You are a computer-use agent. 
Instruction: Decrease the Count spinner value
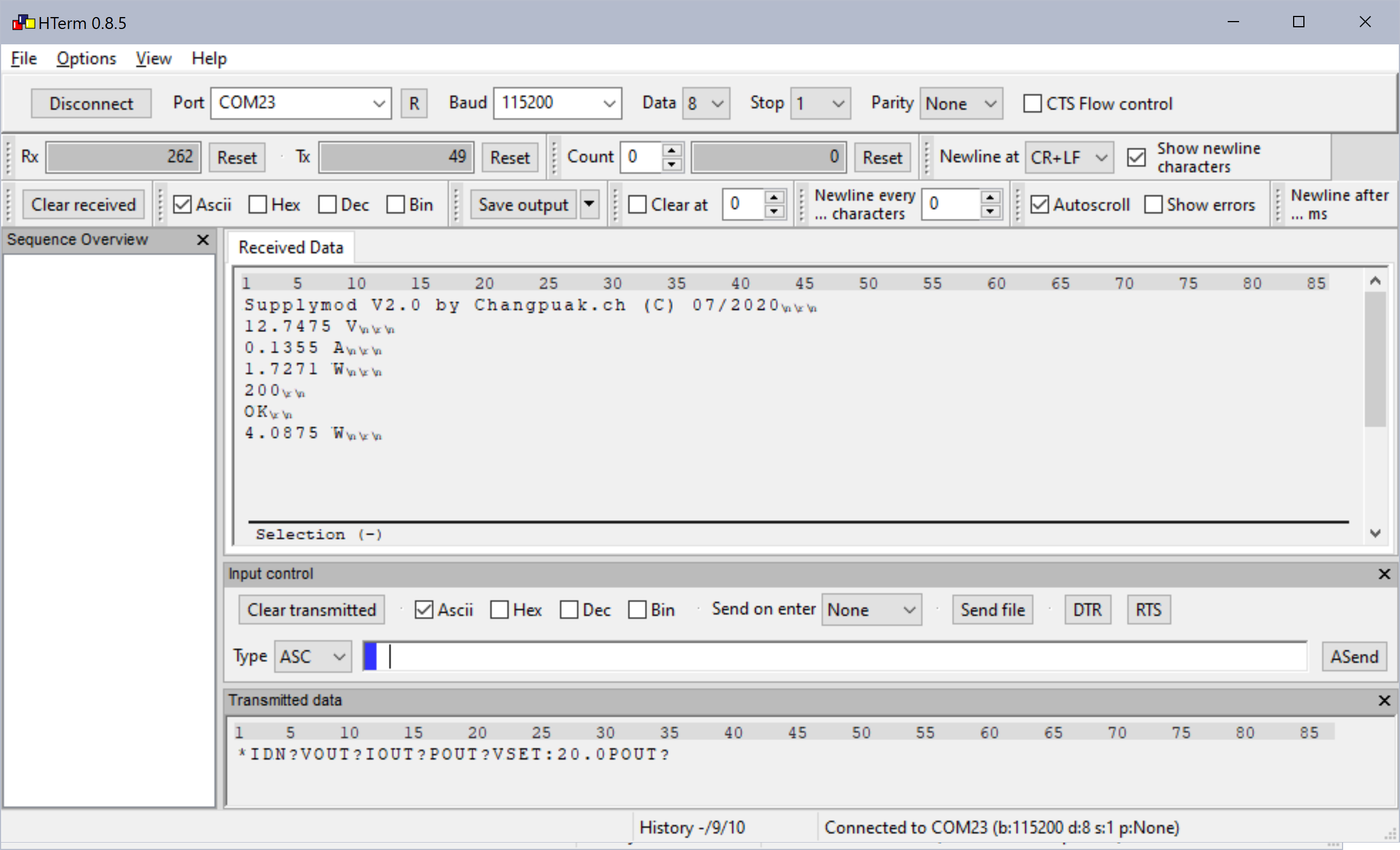point(672,164)
